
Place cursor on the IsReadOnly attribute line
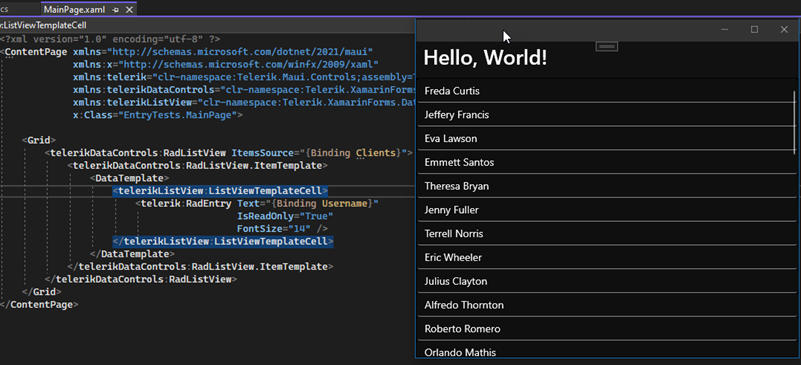[285, 216]
